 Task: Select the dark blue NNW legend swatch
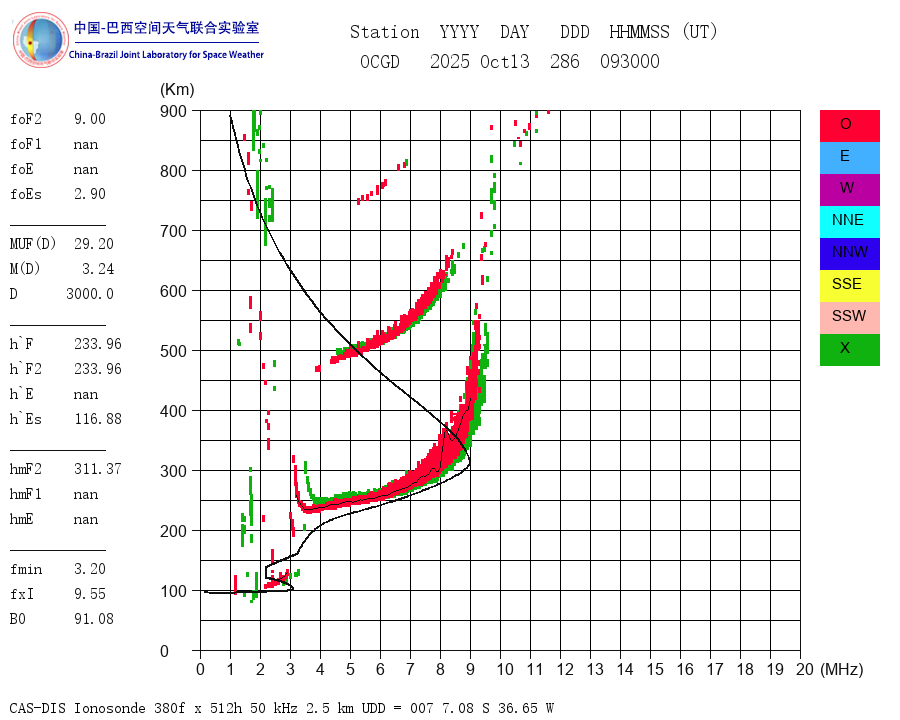[x=849, y=254]
